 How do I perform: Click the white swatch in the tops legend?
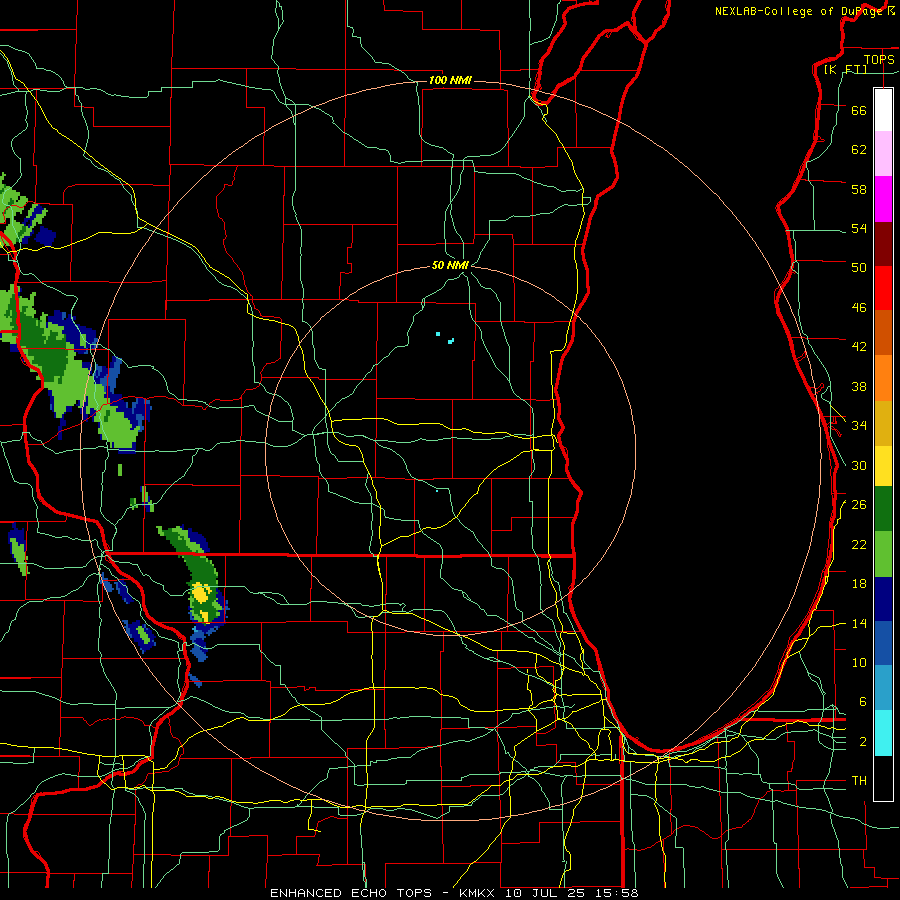tap(883, 110)
